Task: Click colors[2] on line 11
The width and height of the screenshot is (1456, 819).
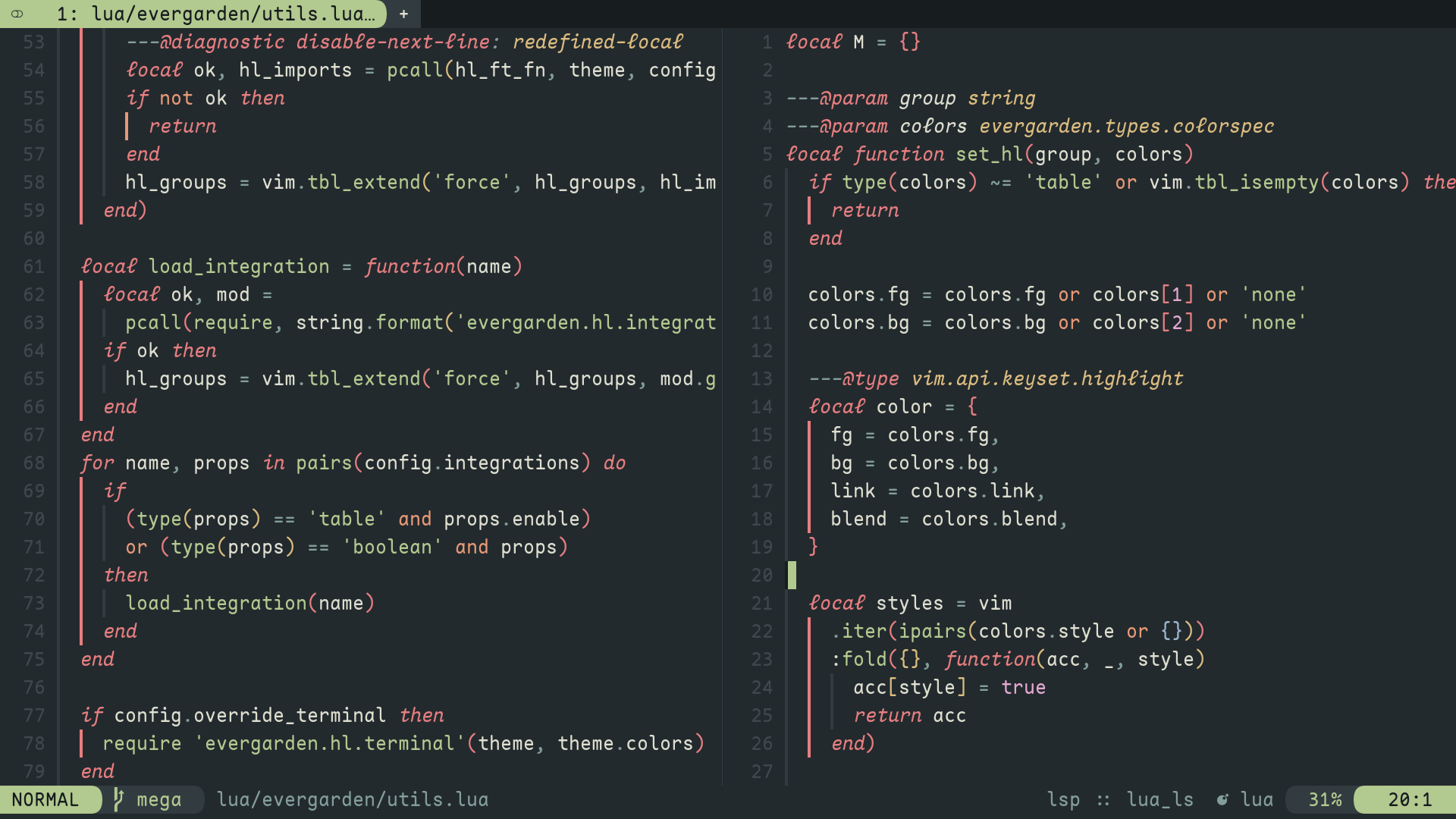Action: point(1144,323)
